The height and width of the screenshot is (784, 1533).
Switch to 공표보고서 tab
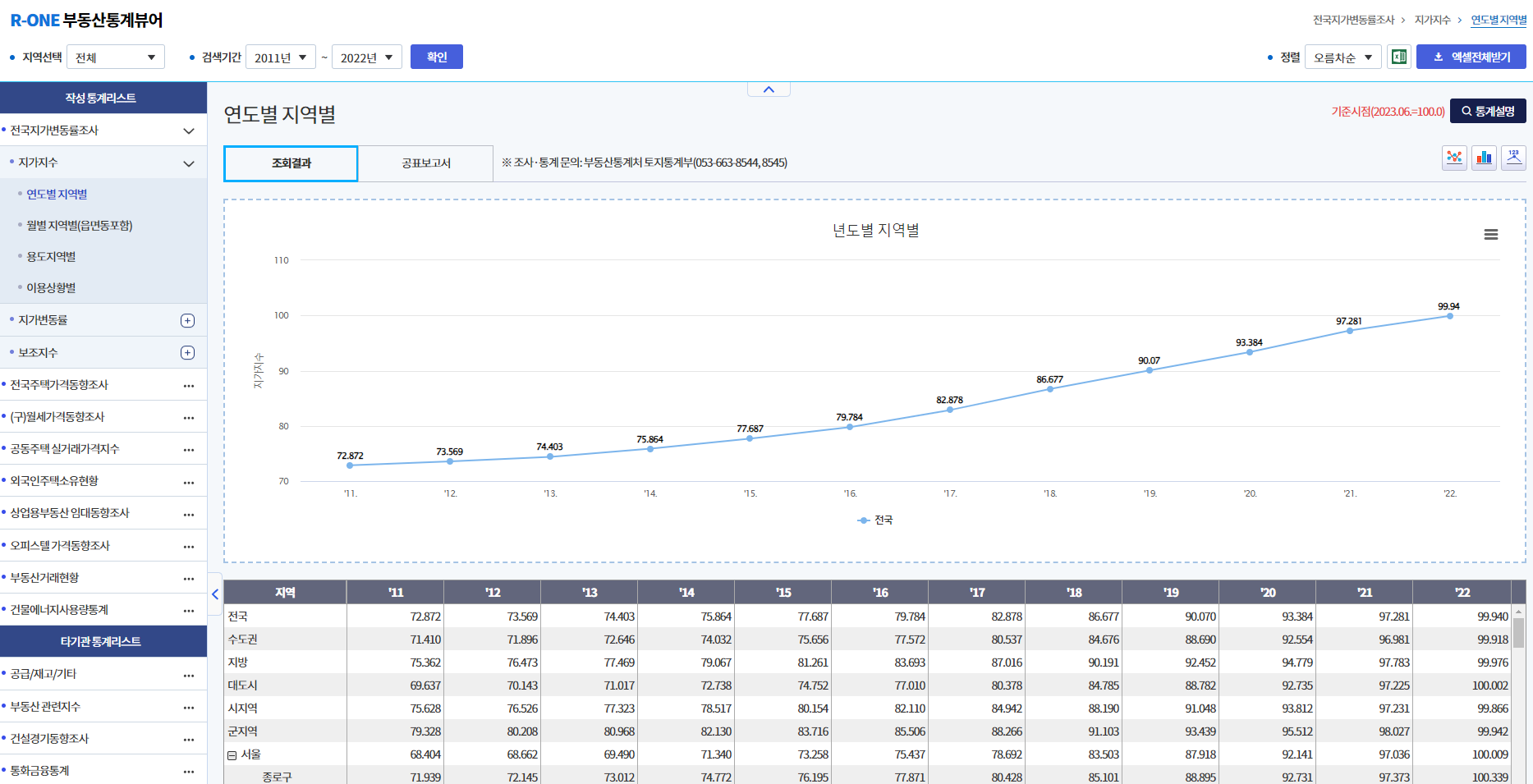coord(425,163)
